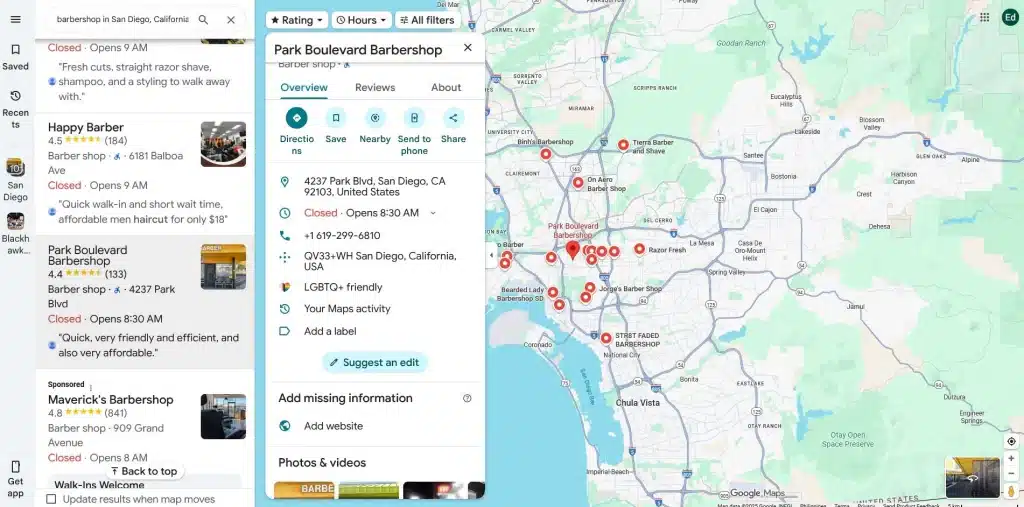This screenshot has width=1024, height=507.
Task: Clear the search with the X icon
Action: point(231,20)
